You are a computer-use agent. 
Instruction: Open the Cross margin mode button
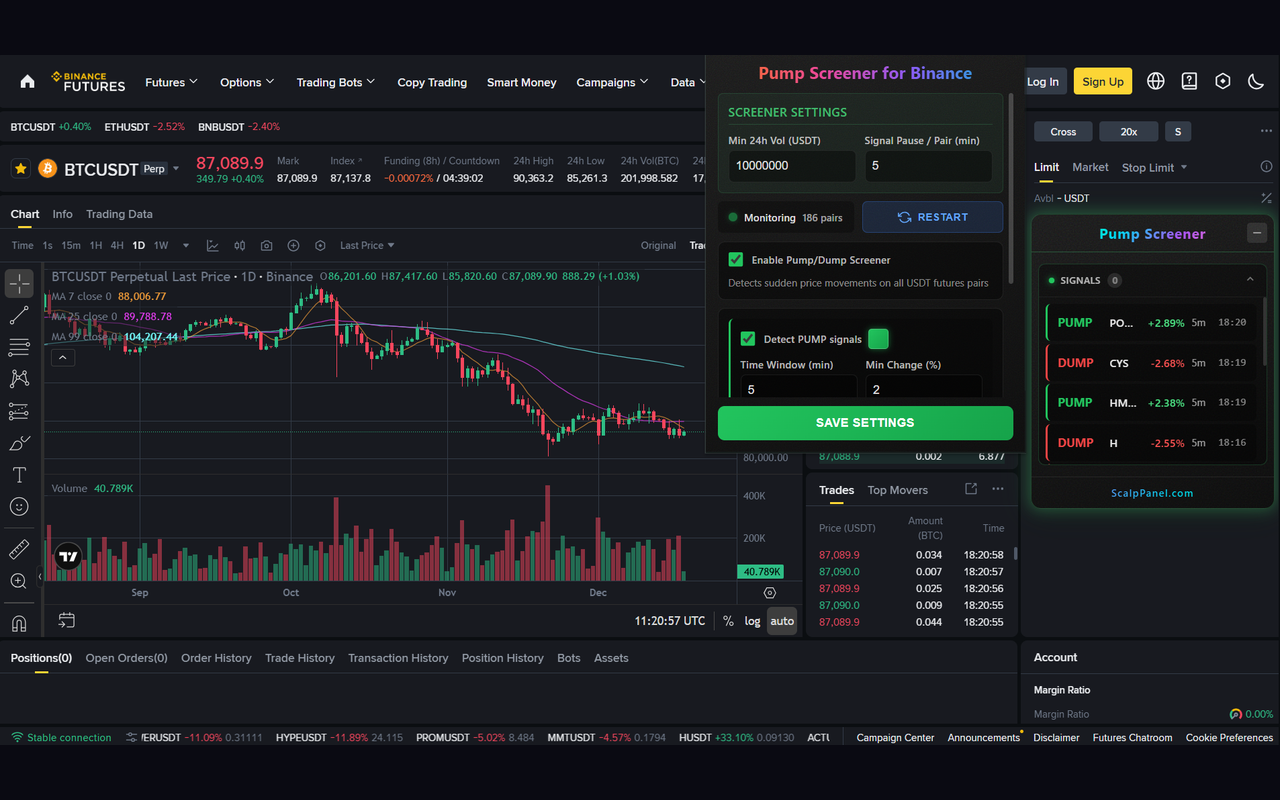coord(1063,132)
